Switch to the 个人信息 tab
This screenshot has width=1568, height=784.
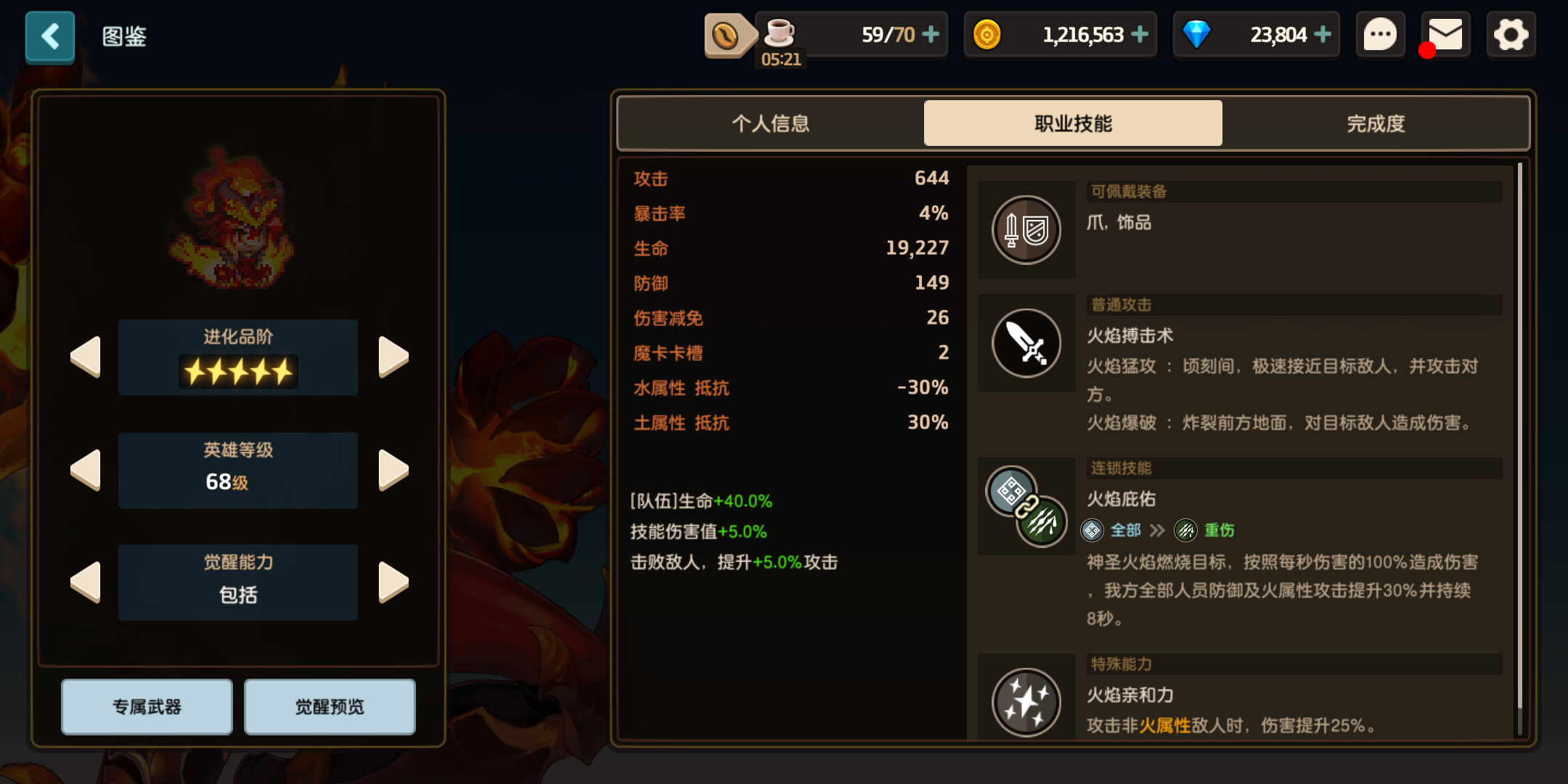pyautogui.click(x=770, y=123)
